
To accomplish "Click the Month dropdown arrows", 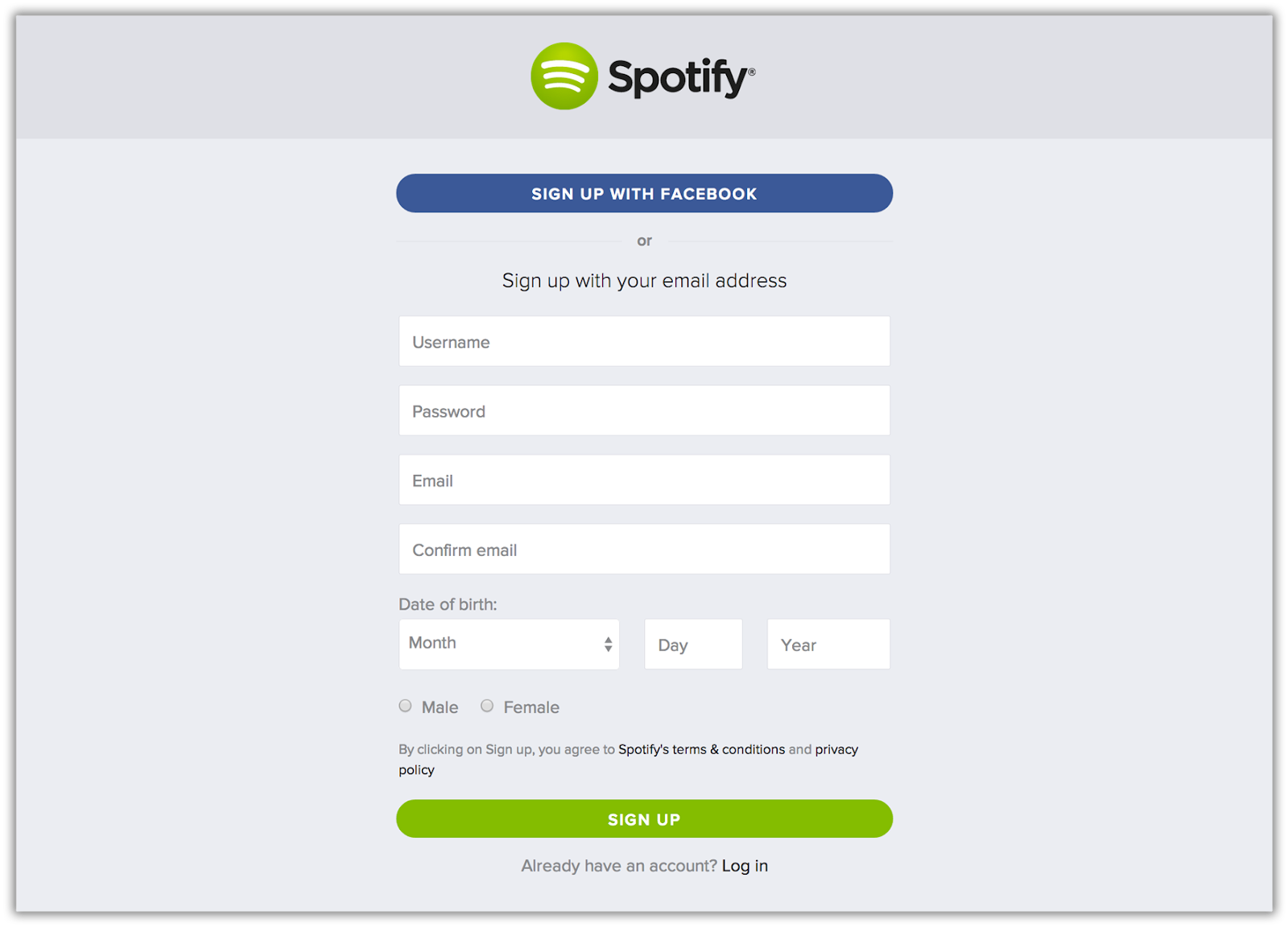I will point(608,644).
